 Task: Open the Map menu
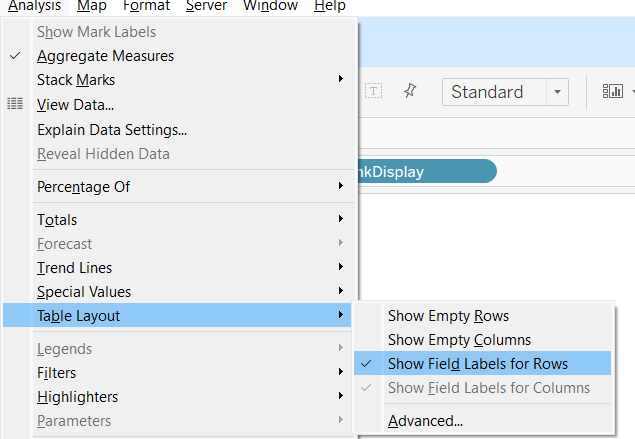coord(91,6)
